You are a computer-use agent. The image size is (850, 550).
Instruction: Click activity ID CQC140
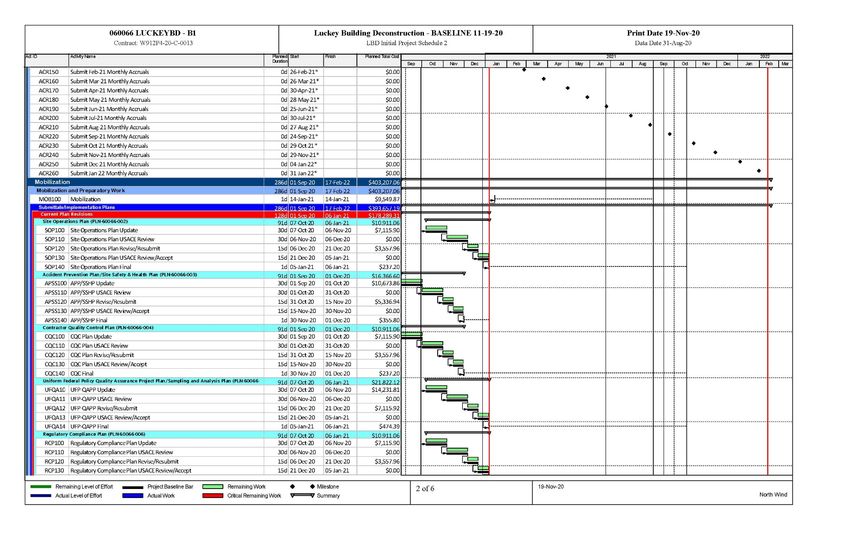tap(55, 373)
